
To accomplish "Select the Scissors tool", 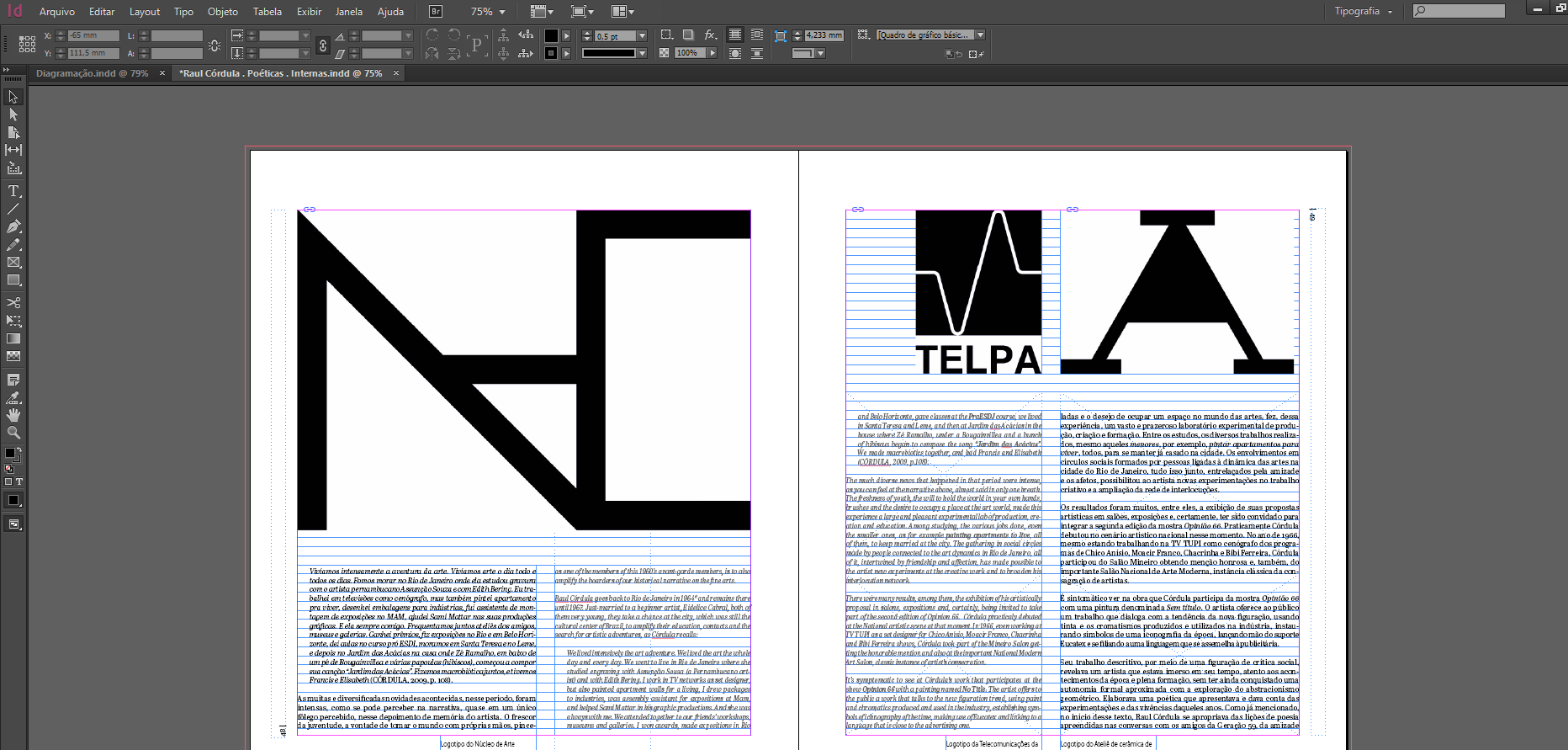I will pos(13,302).
